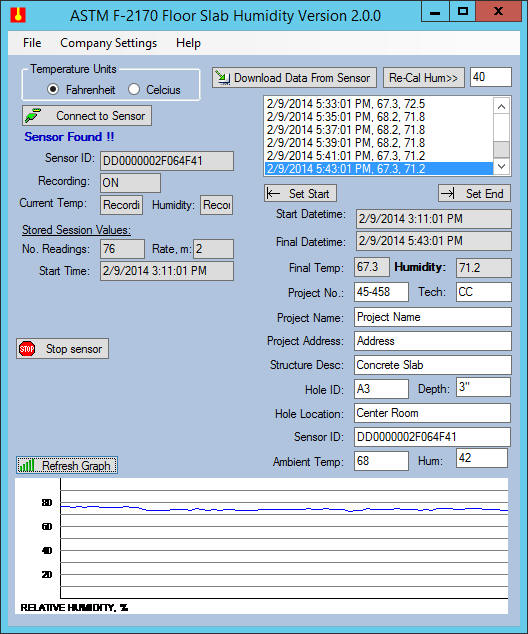Click the Re-Cal Hum>> button

[x=423, y=77]
